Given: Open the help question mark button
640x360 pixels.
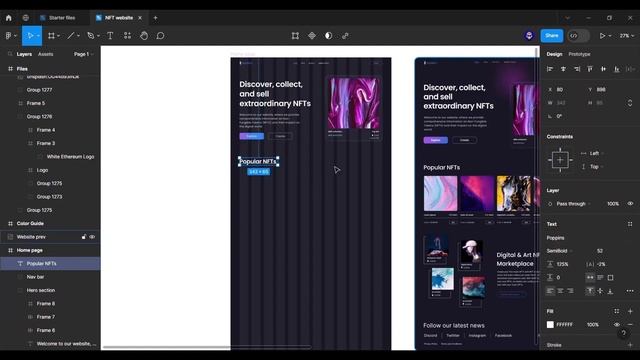Looking at the screenshot, I should point(623,333).
